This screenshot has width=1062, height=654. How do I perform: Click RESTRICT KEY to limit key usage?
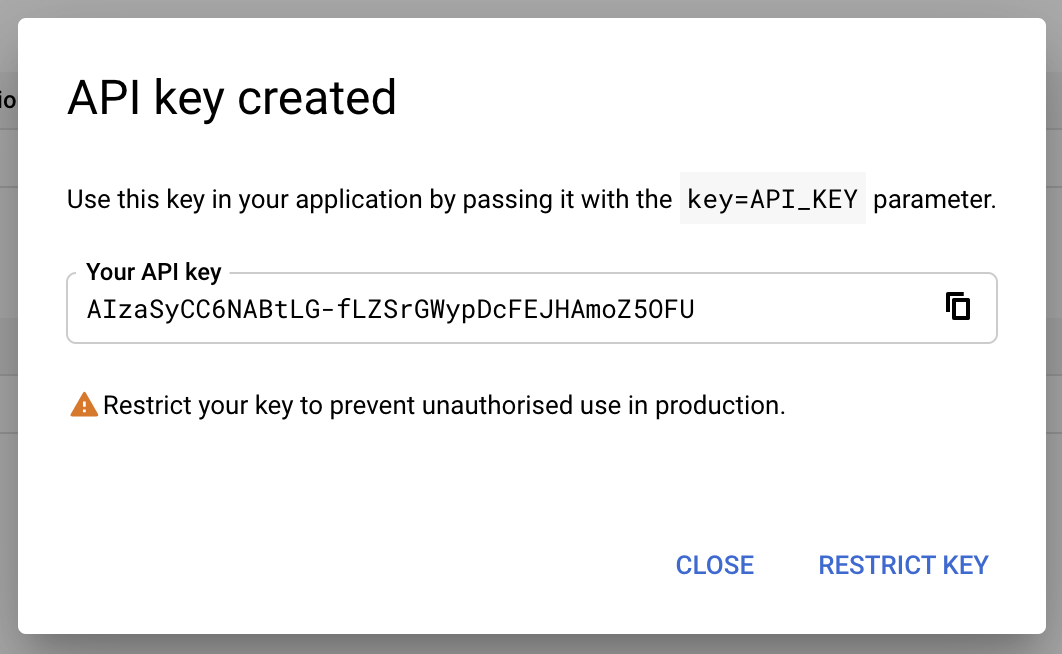coord(903,565)
